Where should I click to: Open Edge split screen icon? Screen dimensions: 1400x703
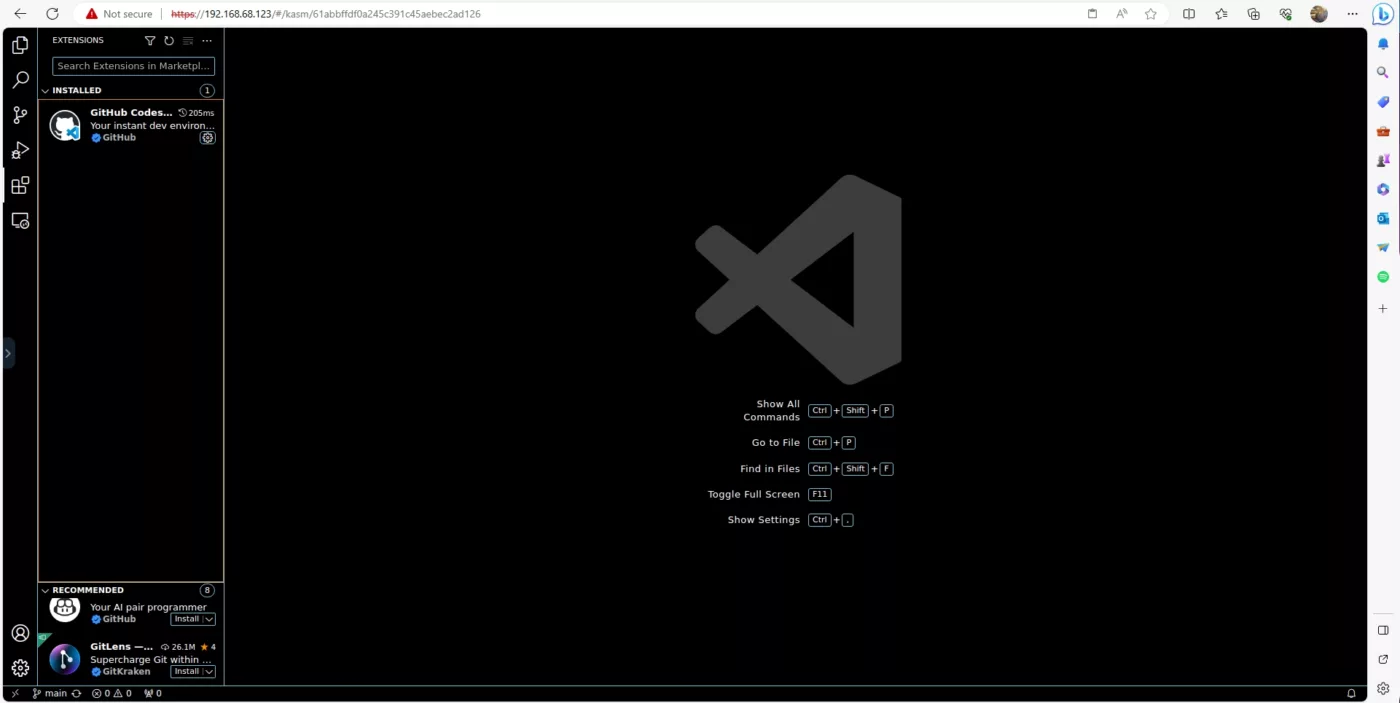(x=1189, y=14)
